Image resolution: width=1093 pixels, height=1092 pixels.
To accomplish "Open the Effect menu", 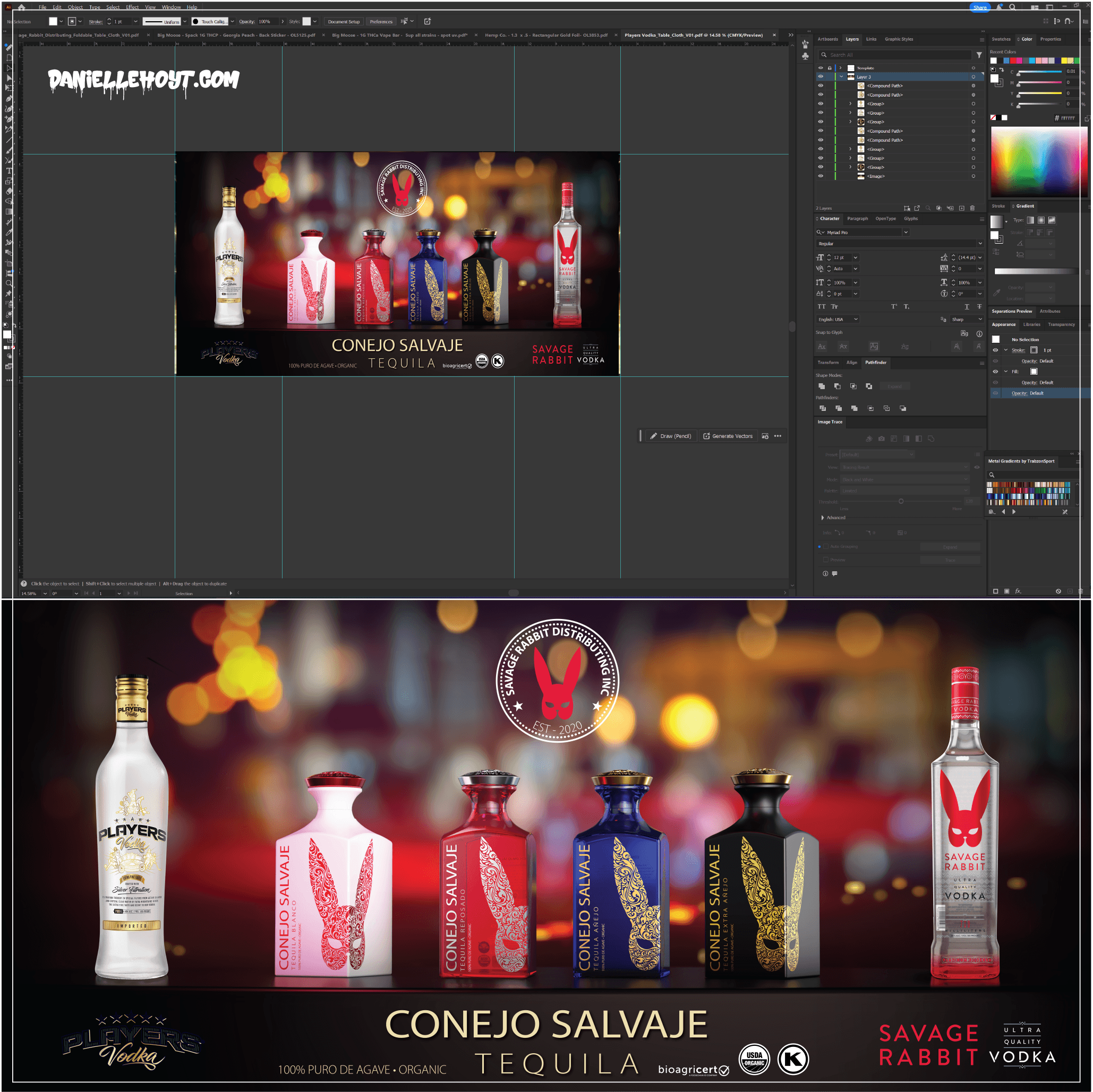I will (132, 7).
